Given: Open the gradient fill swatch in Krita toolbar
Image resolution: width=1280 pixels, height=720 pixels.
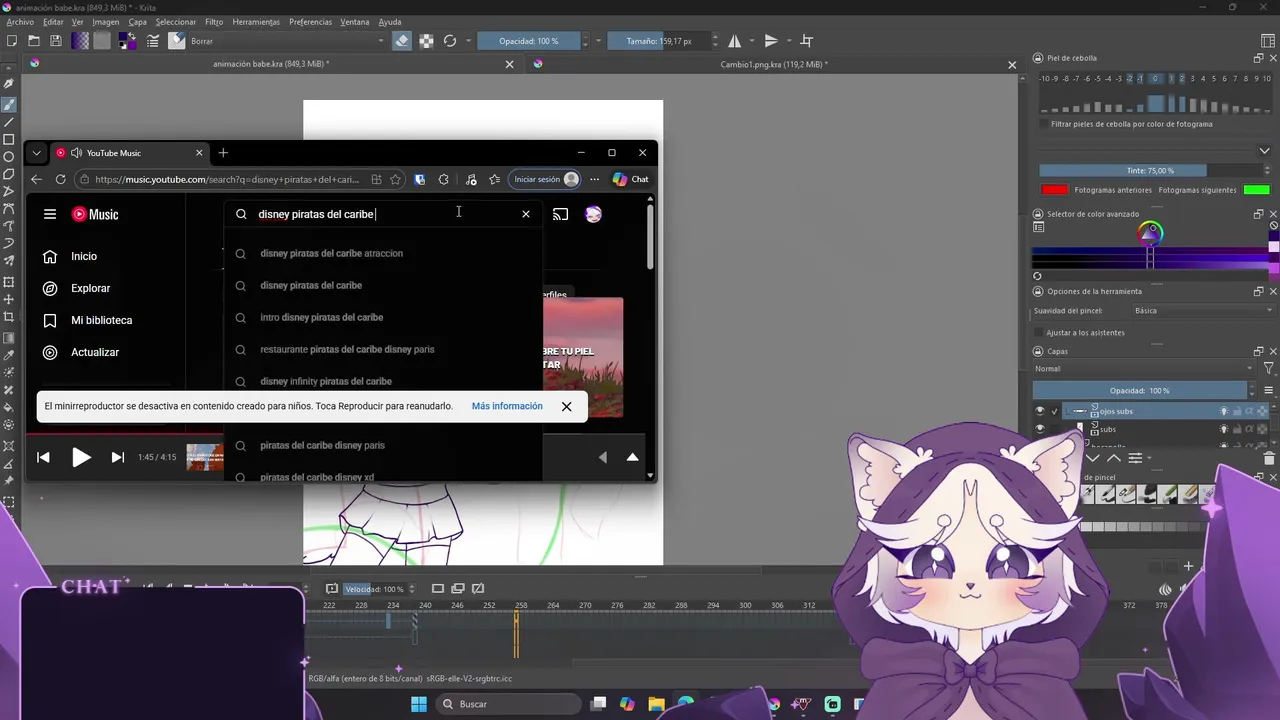Looking at the screenshot, I should click(x=80, y=41).
